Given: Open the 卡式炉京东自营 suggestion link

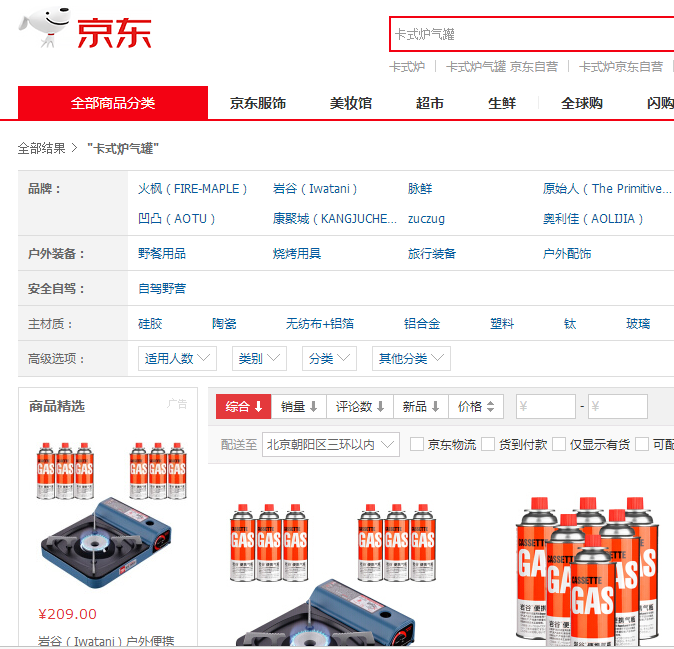Looking at the screenshot, I should click(621, 67).
